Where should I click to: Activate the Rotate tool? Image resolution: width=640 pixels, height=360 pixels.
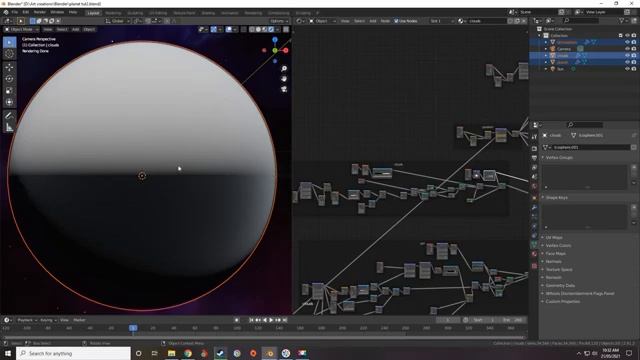pyautogui.click(x=9, y=79)
